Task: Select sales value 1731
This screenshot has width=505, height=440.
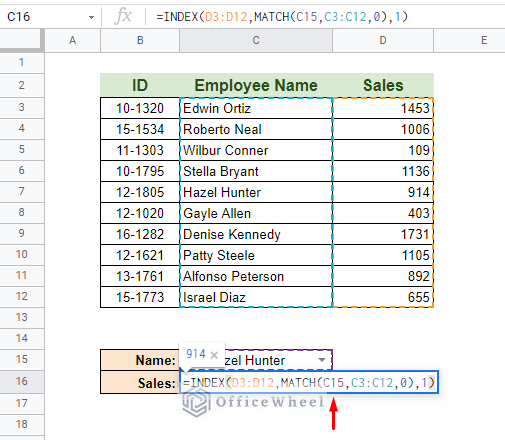Action: pos(383,234)
